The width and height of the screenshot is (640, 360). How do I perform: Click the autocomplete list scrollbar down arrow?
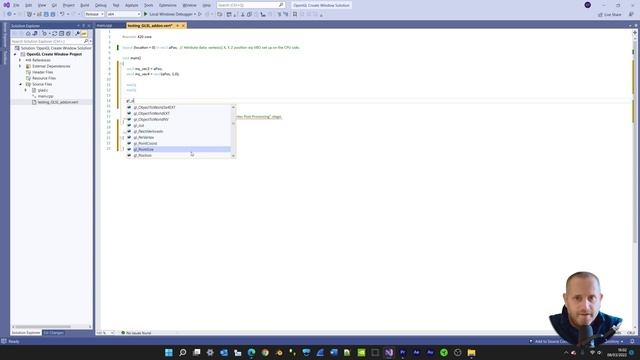click(233, 156)
